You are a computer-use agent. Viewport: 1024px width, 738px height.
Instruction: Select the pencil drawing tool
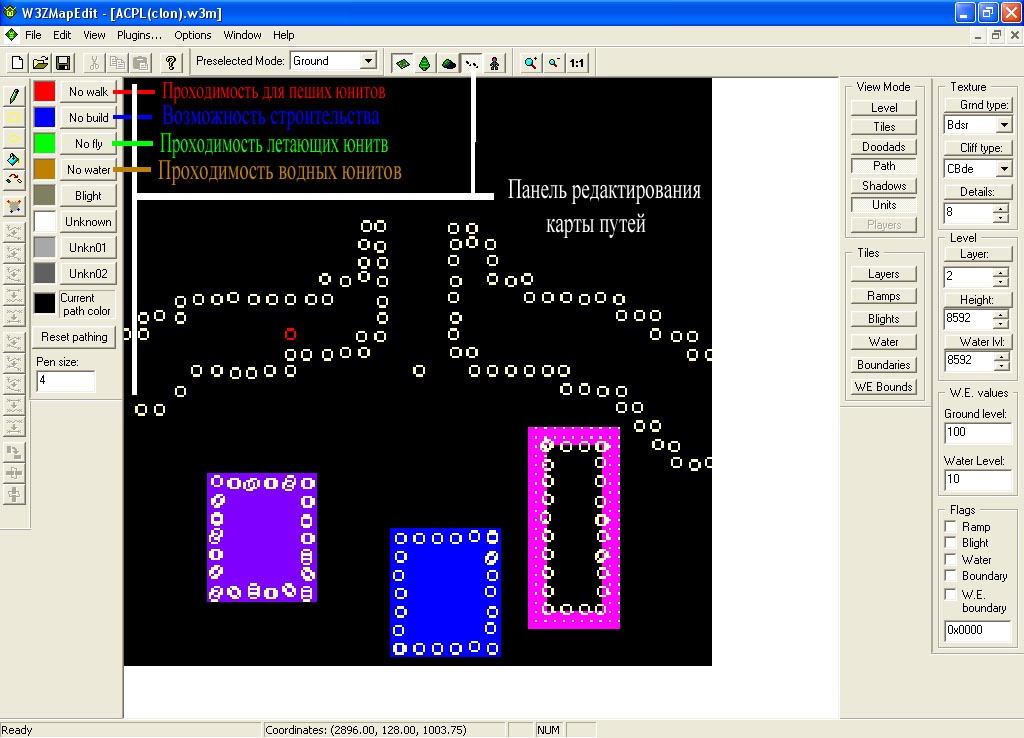click(x=14, y=96)
